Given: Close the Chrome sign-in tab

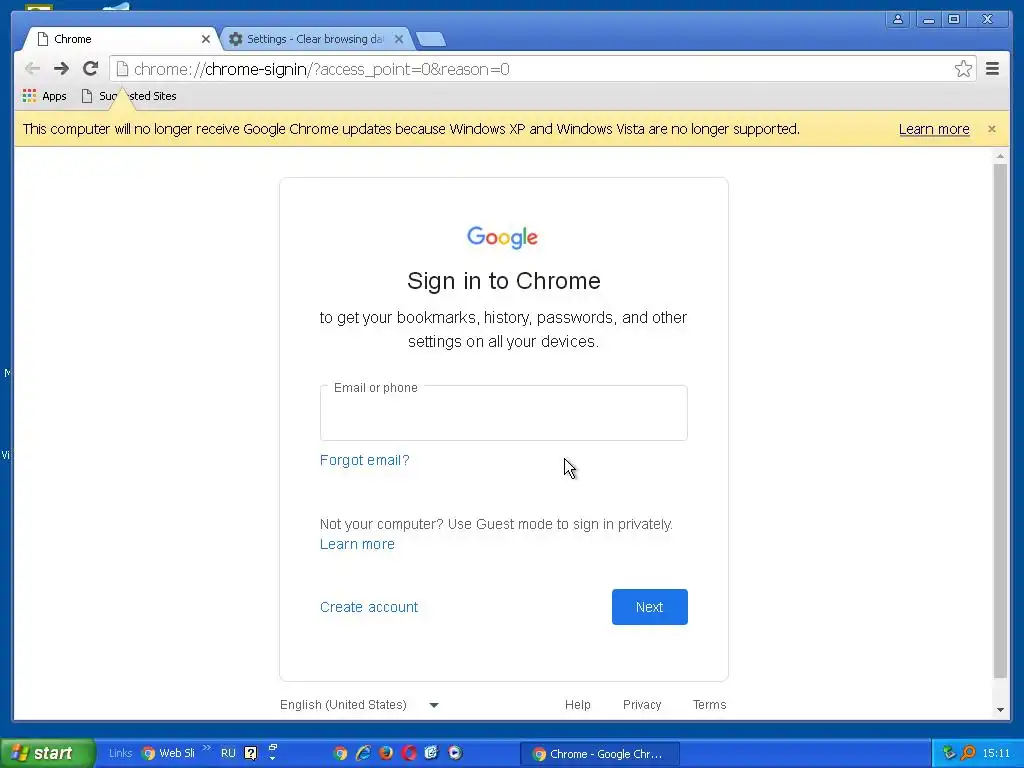Looking at the screenshot, I should (206, 39).
